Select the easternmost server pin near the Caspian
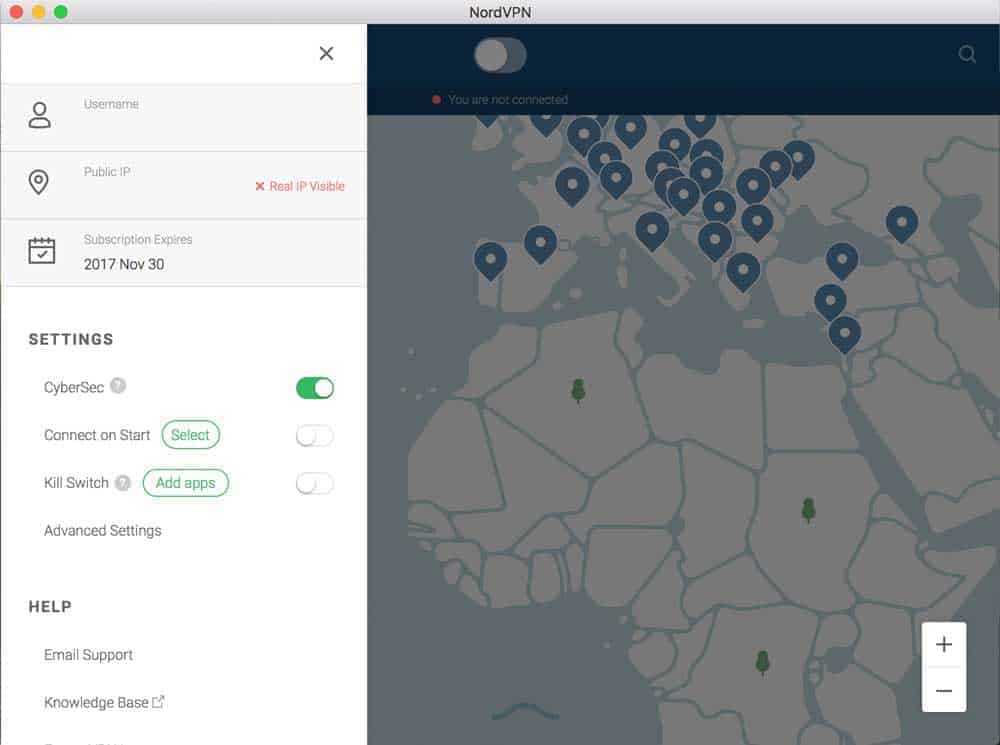1000x745 pixels. (x=902, y=224)
